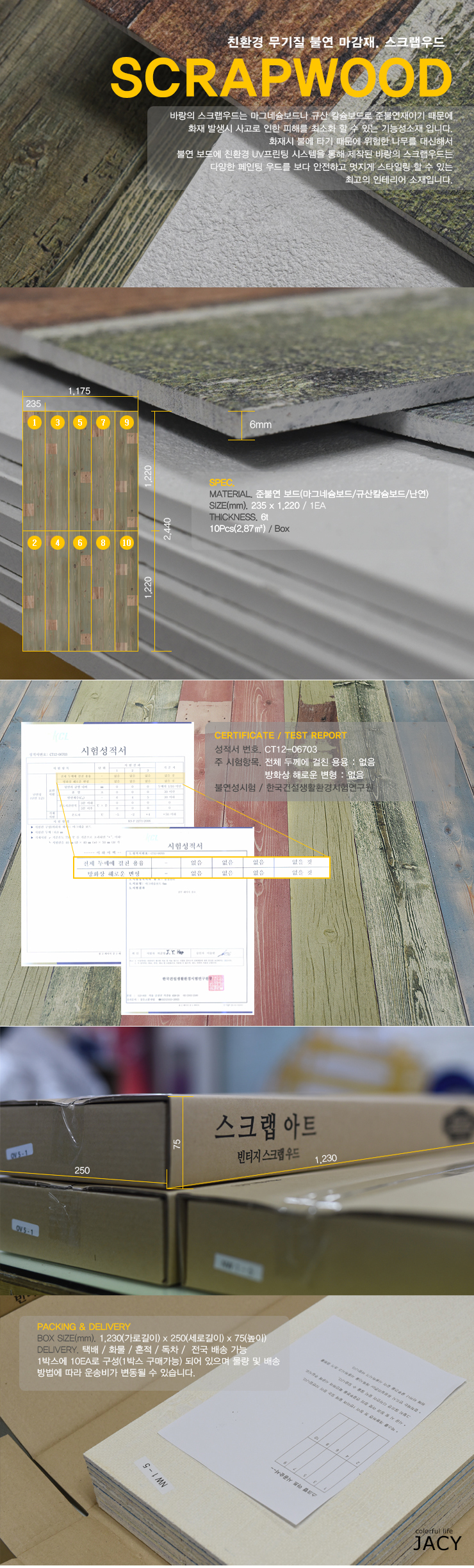Click the PACKING & DELIVERY heading
Screen dimensions: 474x1568
84,1327
